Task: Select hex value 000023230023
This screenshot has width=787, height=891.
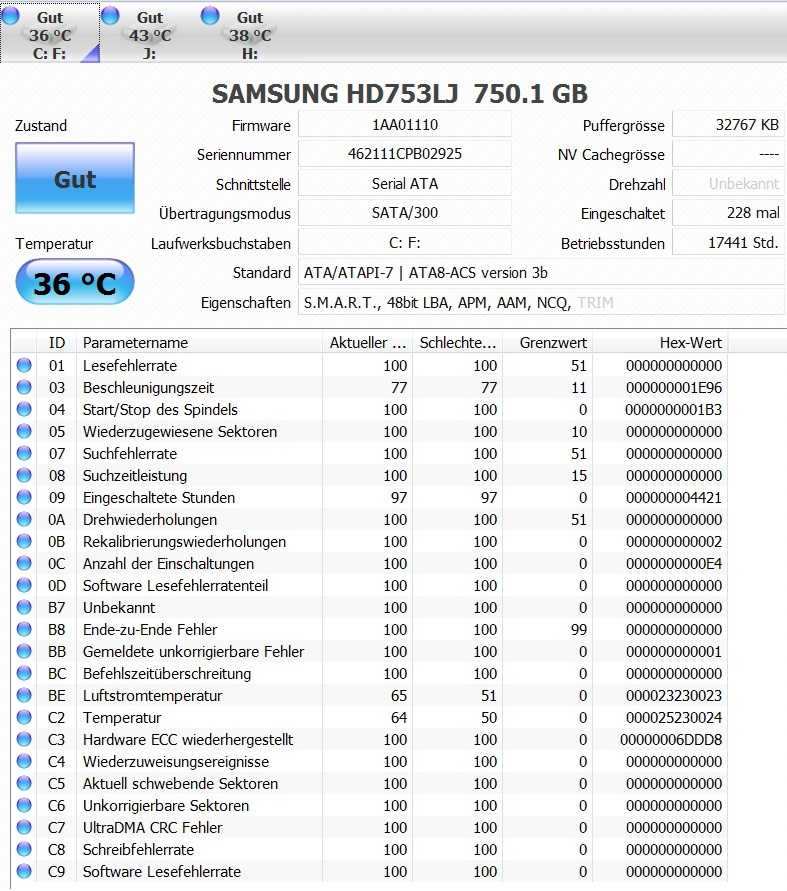Action: pyautogui.click(x=673, y=696)
